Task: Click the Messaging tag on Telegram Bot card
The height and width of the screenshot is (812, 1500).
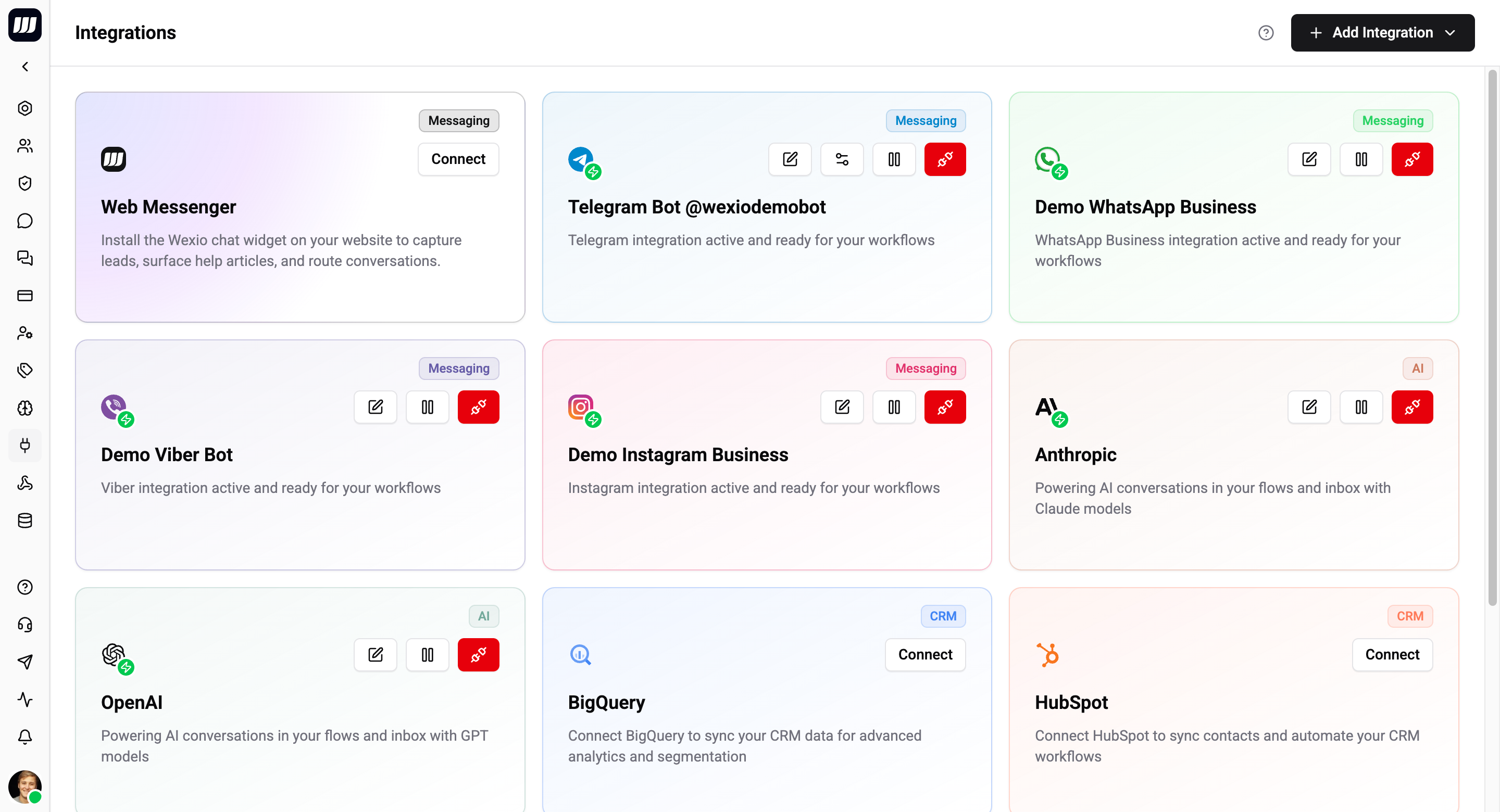Action: point(926,120)
